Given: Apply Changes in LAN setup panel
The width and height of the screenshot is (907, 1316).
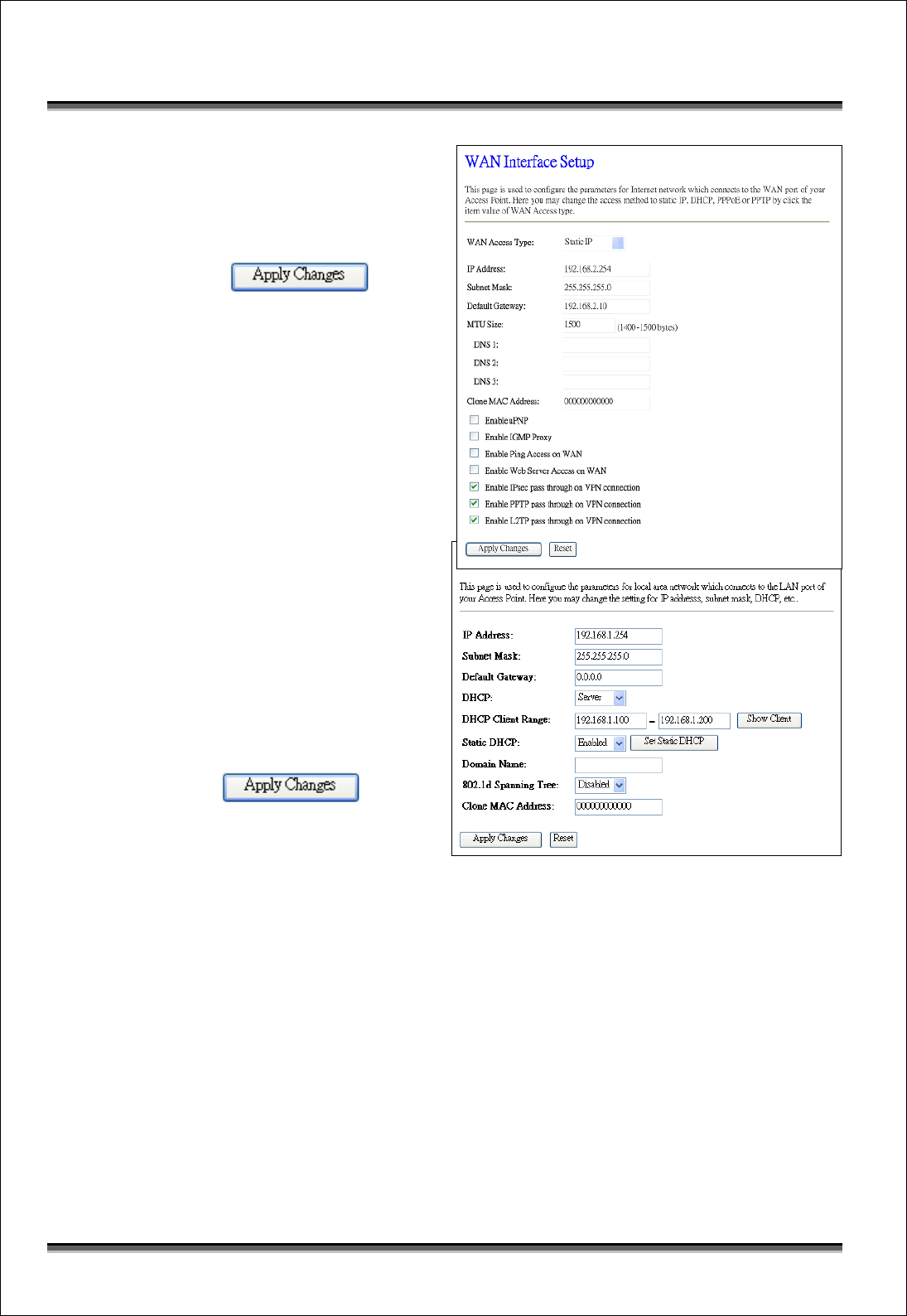Looking at the screenshot, I should click(x=500, y=839).
